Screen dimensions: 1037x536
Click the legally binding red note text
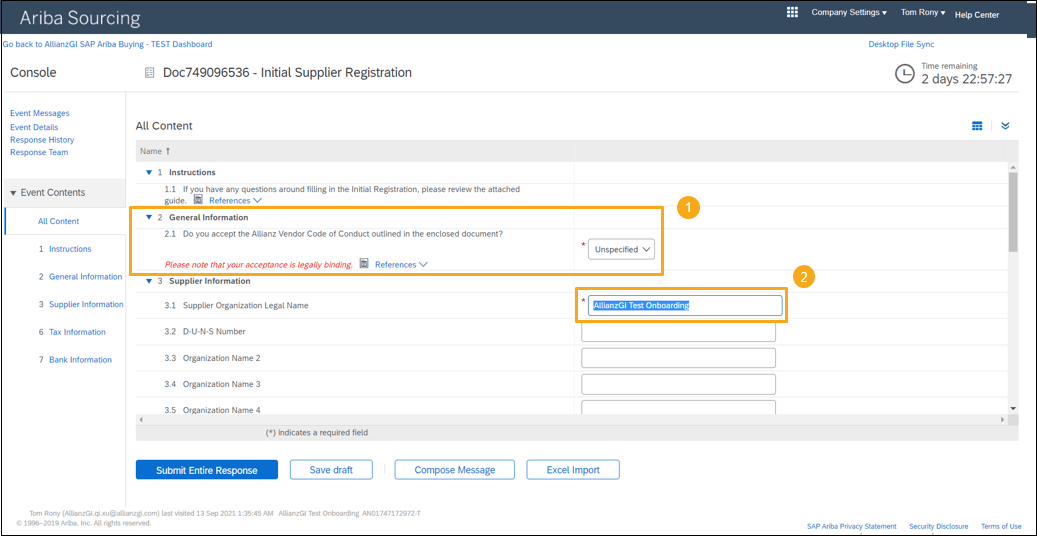click(259, 265)
